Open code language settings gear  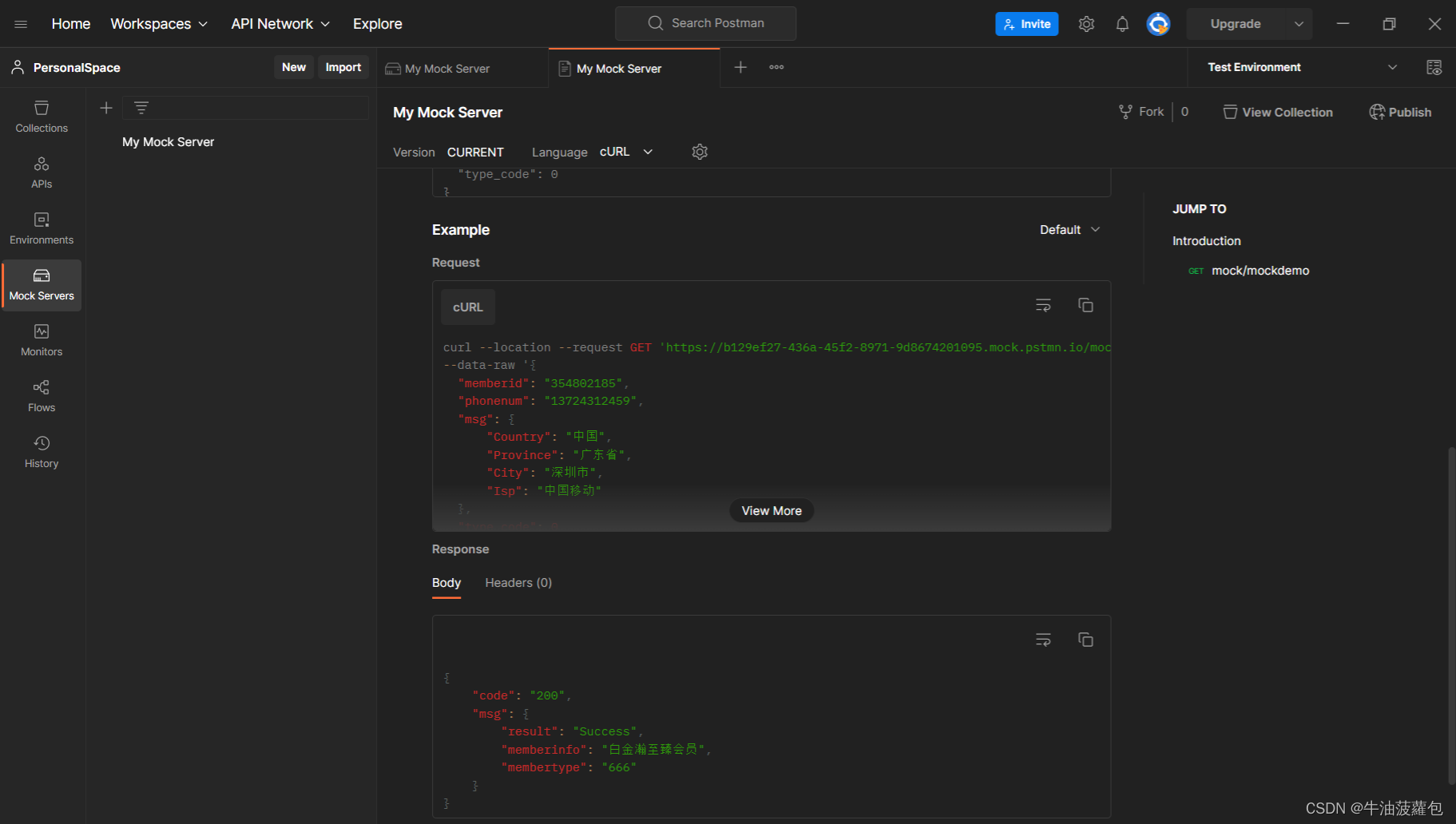pos(700,152)
